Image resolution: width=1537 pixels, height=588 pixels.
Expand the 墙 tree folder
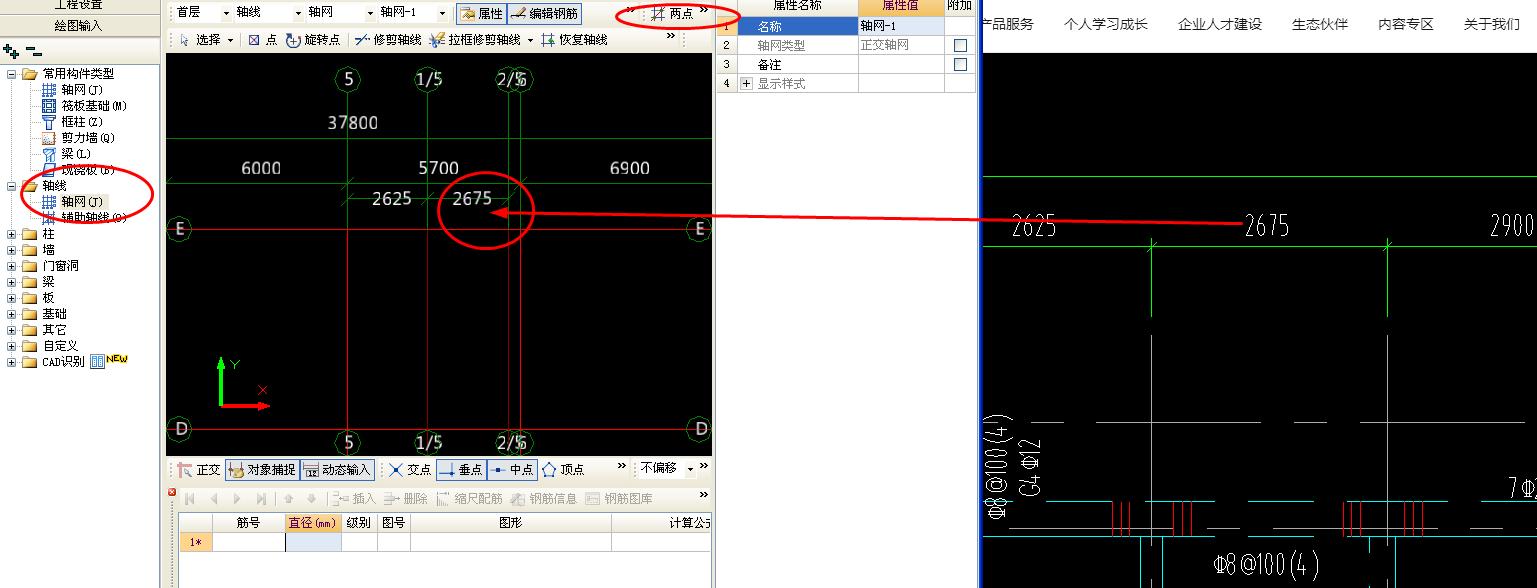tap(12, 250)
